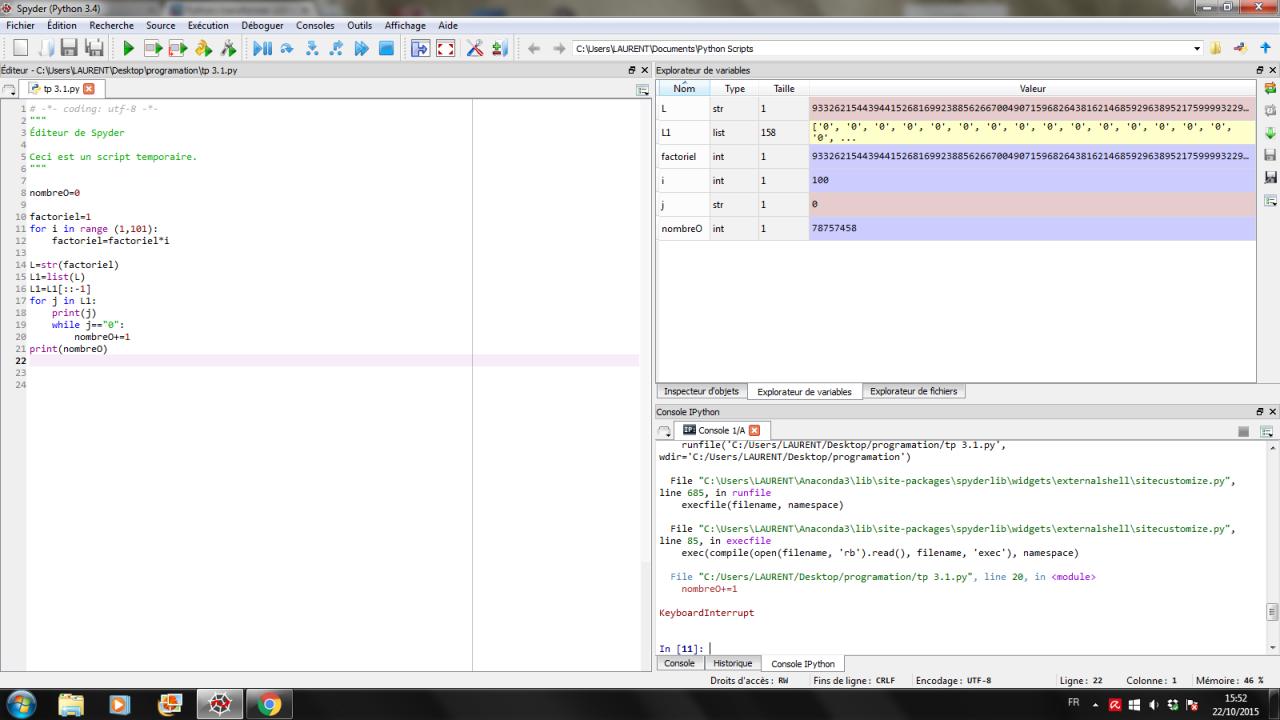Screen dimensions: 1280x720
Task: Stop debugging with the blue square icon
Action: click(386, 48)
